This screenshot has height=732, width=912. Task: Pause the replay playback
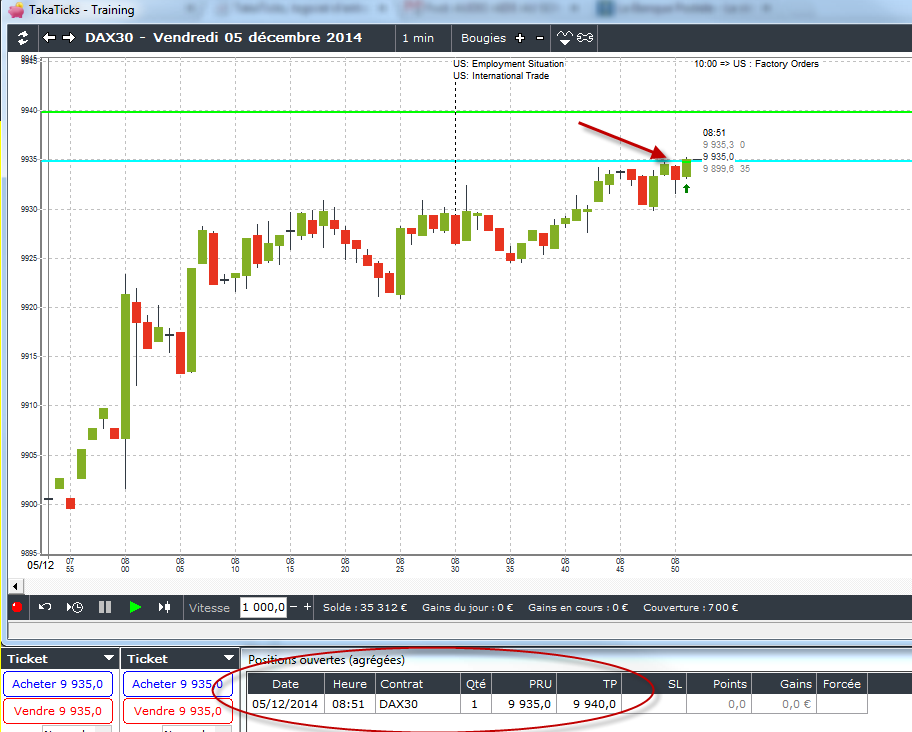(105, 607)
